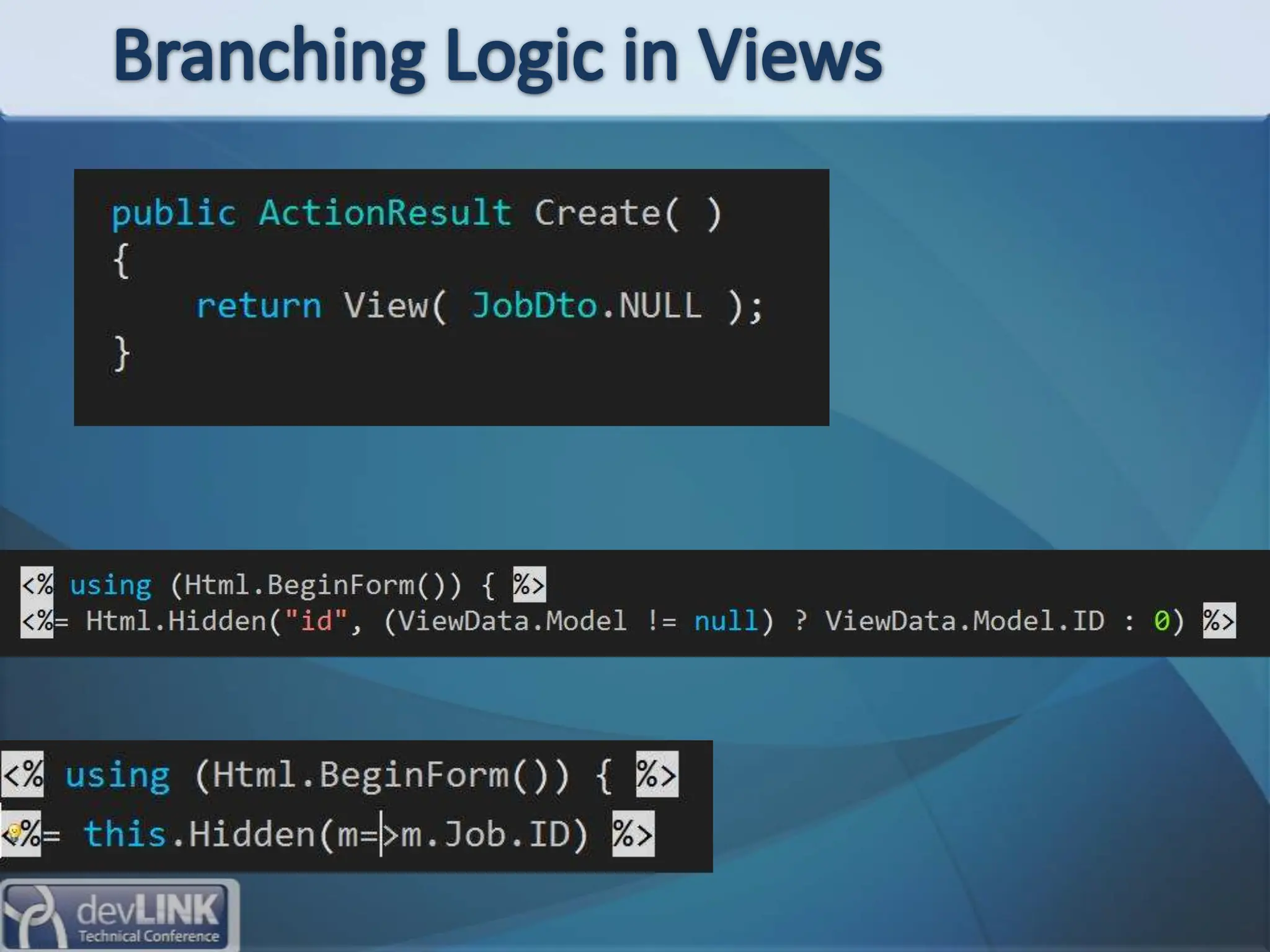
Task: Click the green '0' literal
Action: tap(1161, 620)
